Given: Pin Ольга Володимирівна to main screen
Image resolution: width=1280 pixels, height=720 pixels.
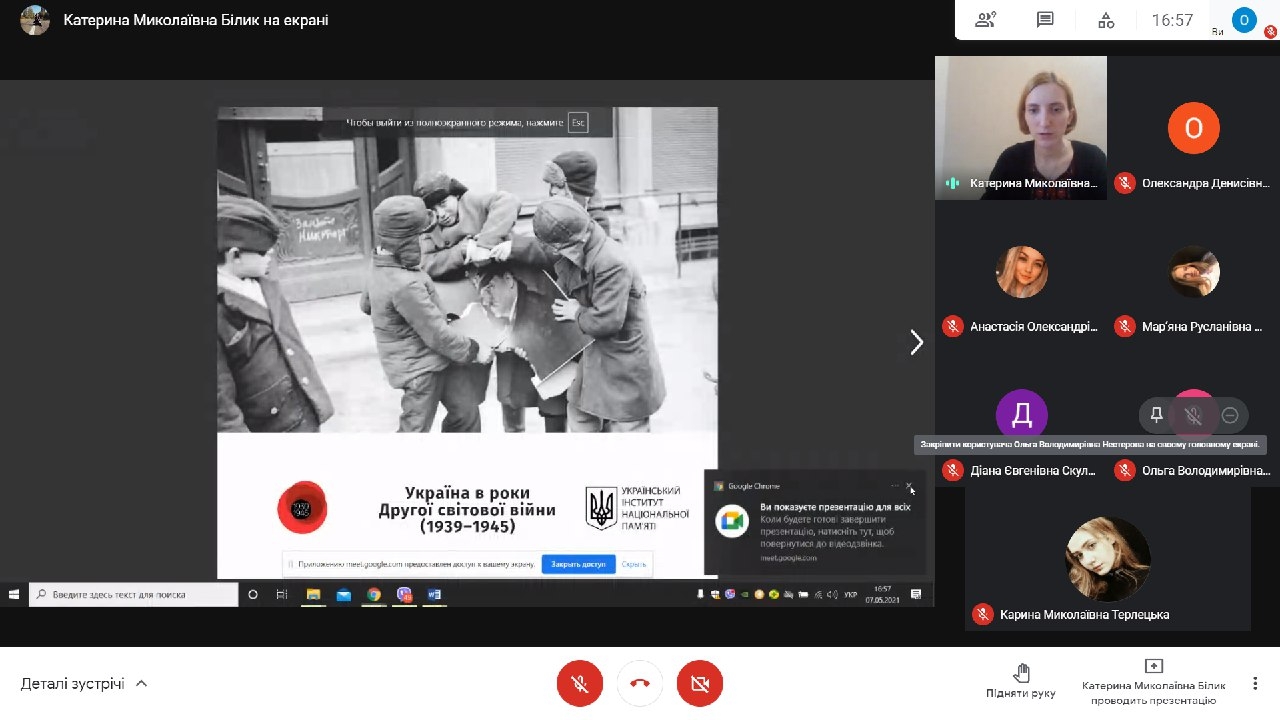Looking at the screenshot, I should click(1157, 415).
